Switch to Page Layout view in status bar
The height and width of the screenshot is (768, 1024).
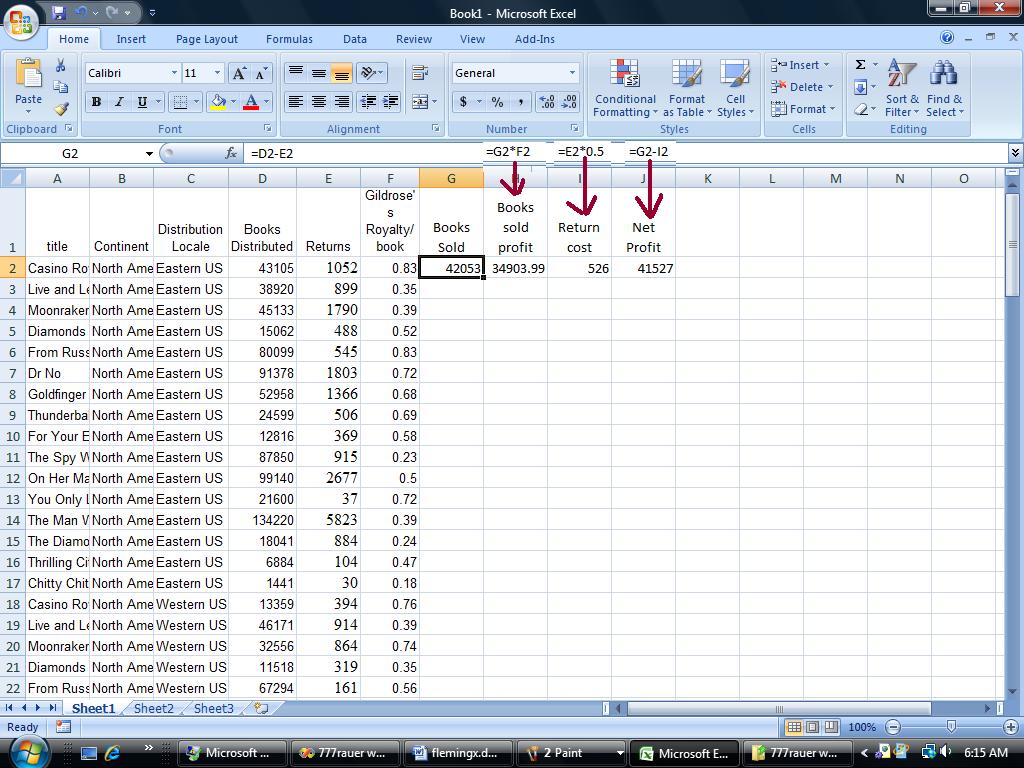coord(812,727)
